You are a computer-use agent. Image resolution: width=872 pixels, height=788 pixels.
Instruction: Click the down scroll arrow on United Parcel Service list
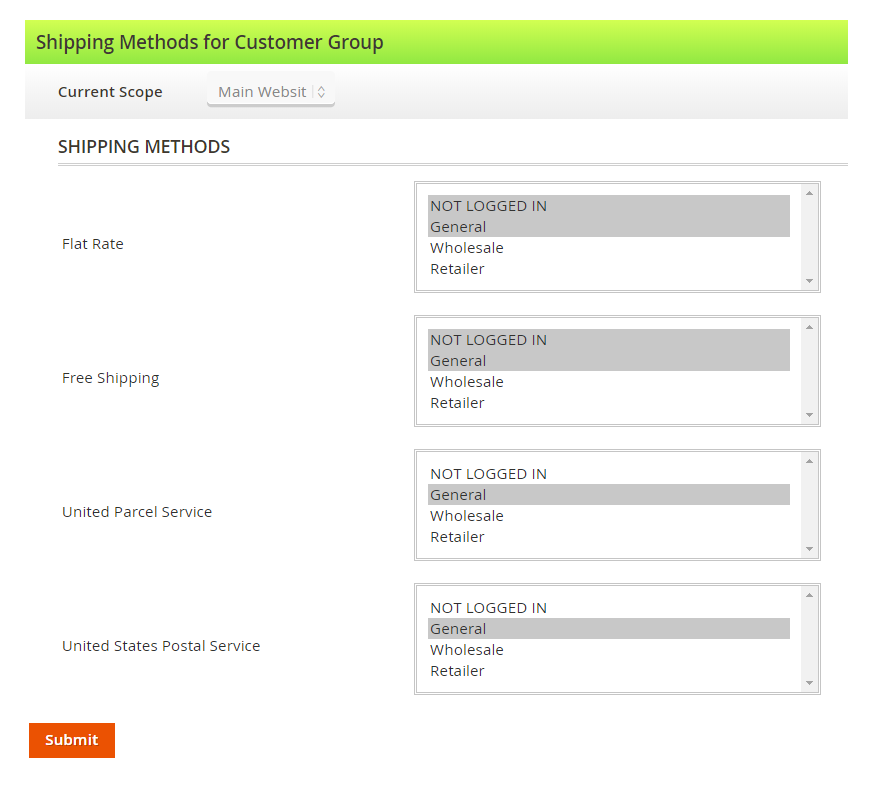pyautogui.click(x=809, y=549)
